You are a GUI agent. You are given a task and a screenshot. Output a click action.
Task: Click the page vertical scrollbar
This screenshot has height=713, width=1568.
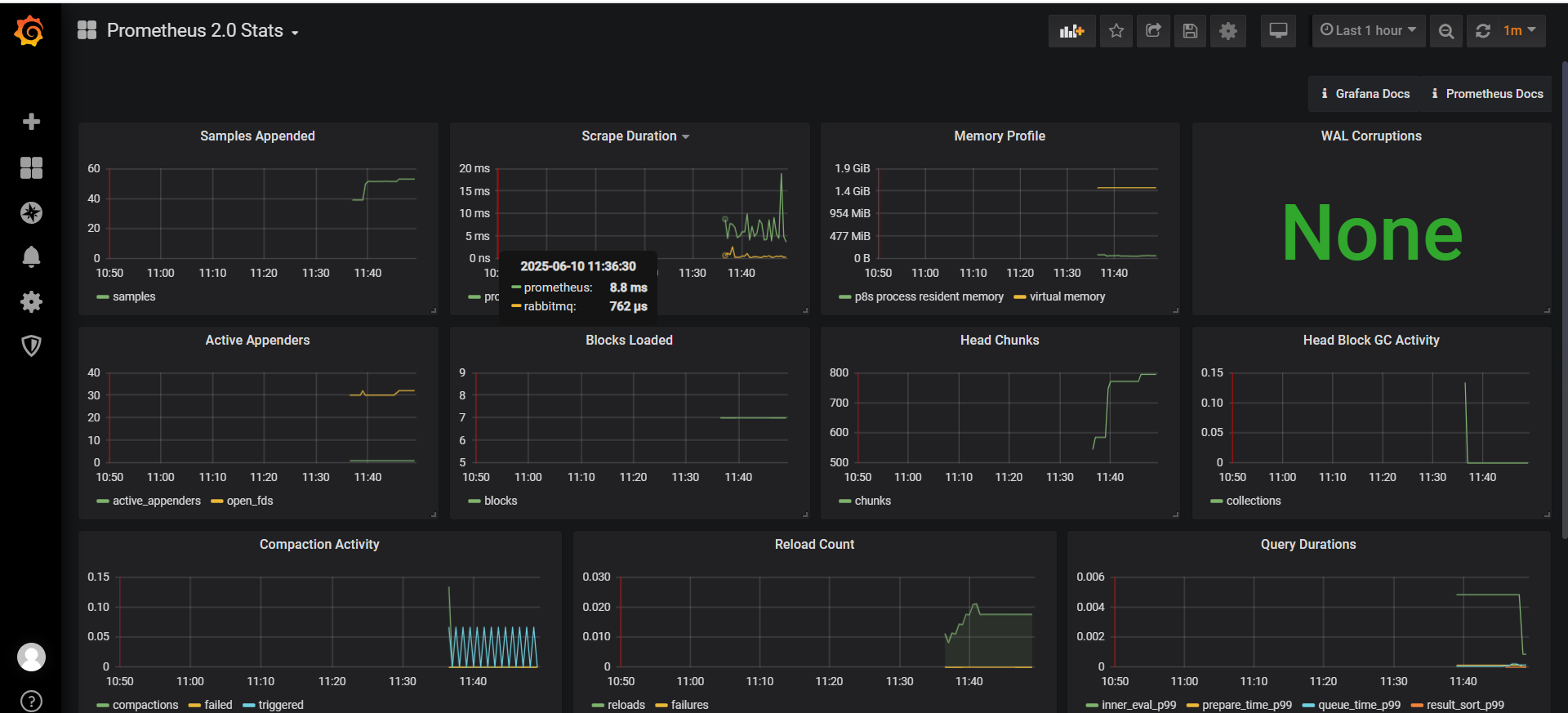1564,300
